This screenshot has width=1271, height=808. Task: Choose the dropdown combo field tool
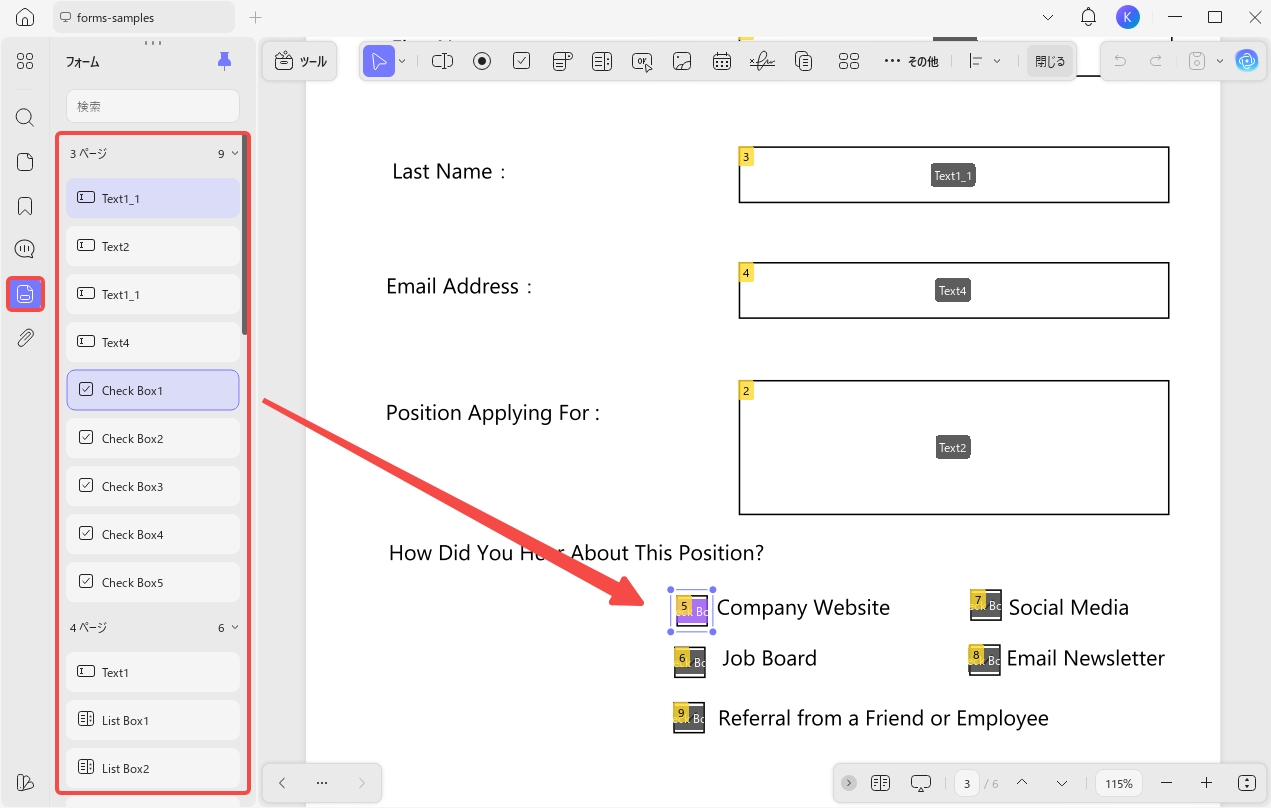pyautogui.click(x=562, y=61)
